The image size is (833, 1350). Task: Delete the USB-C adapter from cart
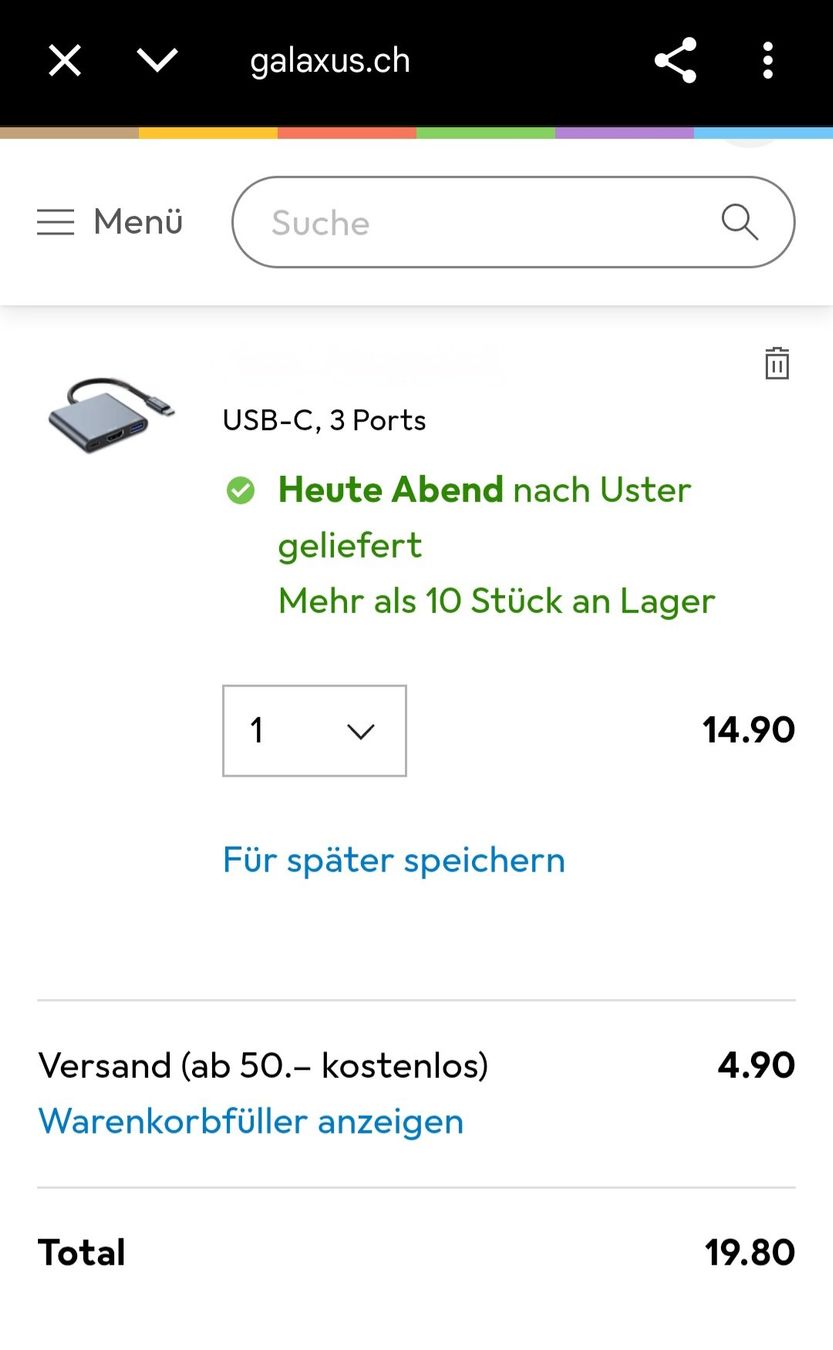pyautogui.click(x=777, y=363)
